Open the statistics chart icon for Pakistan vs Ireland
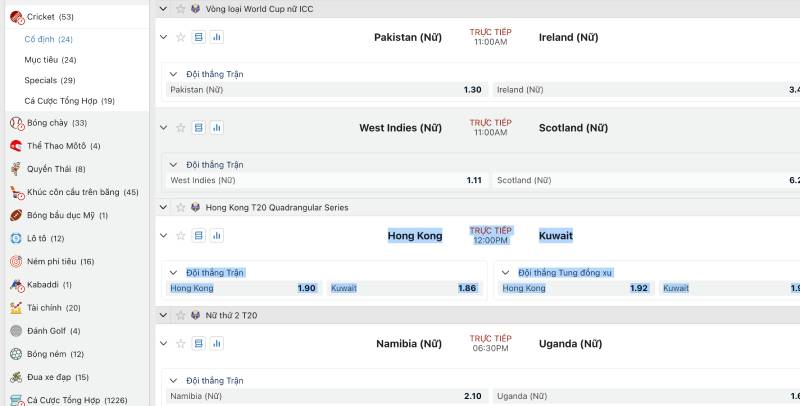The image size is (800, 406). click(216, 37)
